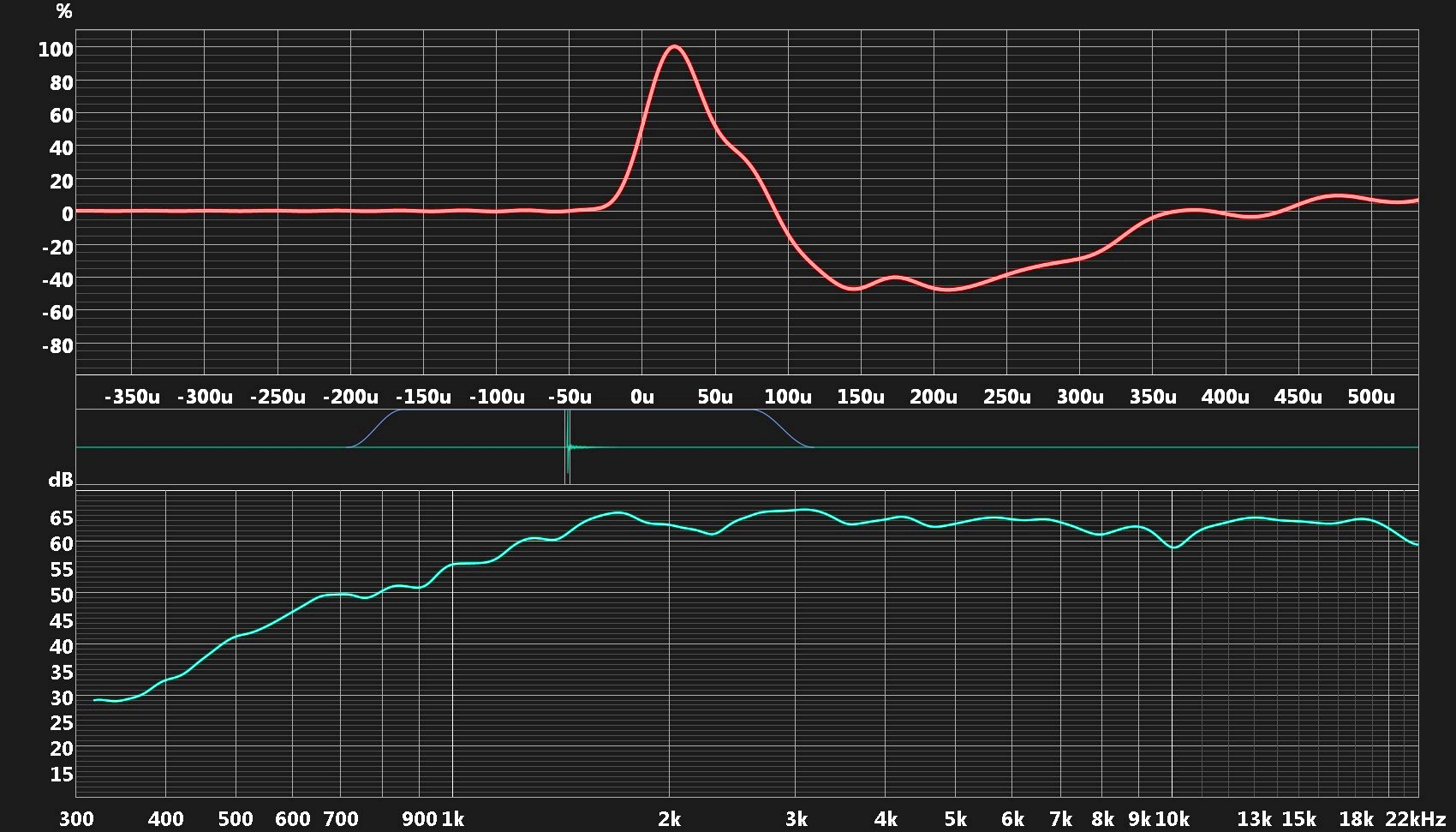
Task: Click the '-350u' time axis label
Action: pyautogui.click(x=132, y=397)
